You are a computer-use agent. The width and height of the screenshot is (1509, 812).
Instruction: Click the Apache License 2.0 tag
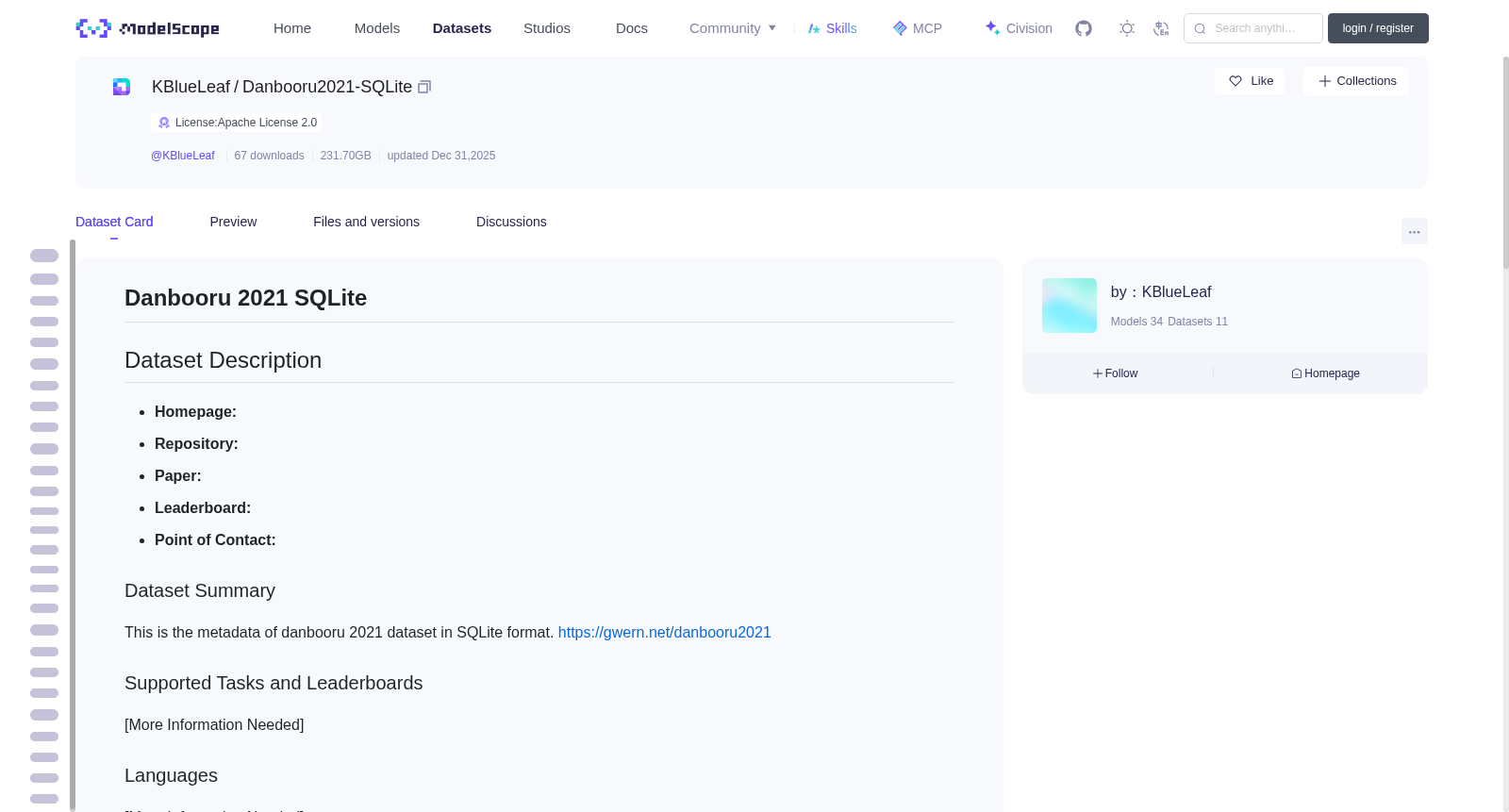(x=237, y=123)
